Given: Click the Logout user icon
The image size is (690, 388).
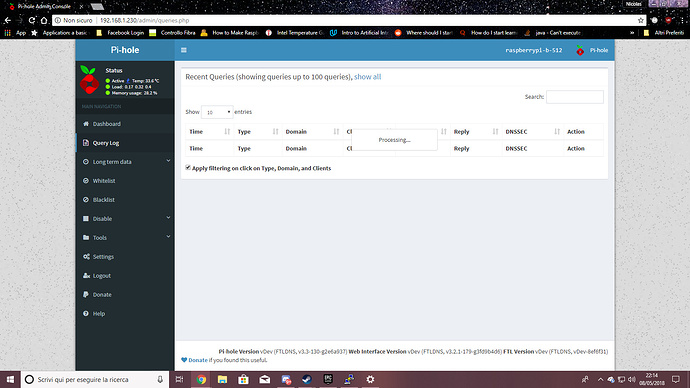Looking at the screenshot, I should 86,275.
